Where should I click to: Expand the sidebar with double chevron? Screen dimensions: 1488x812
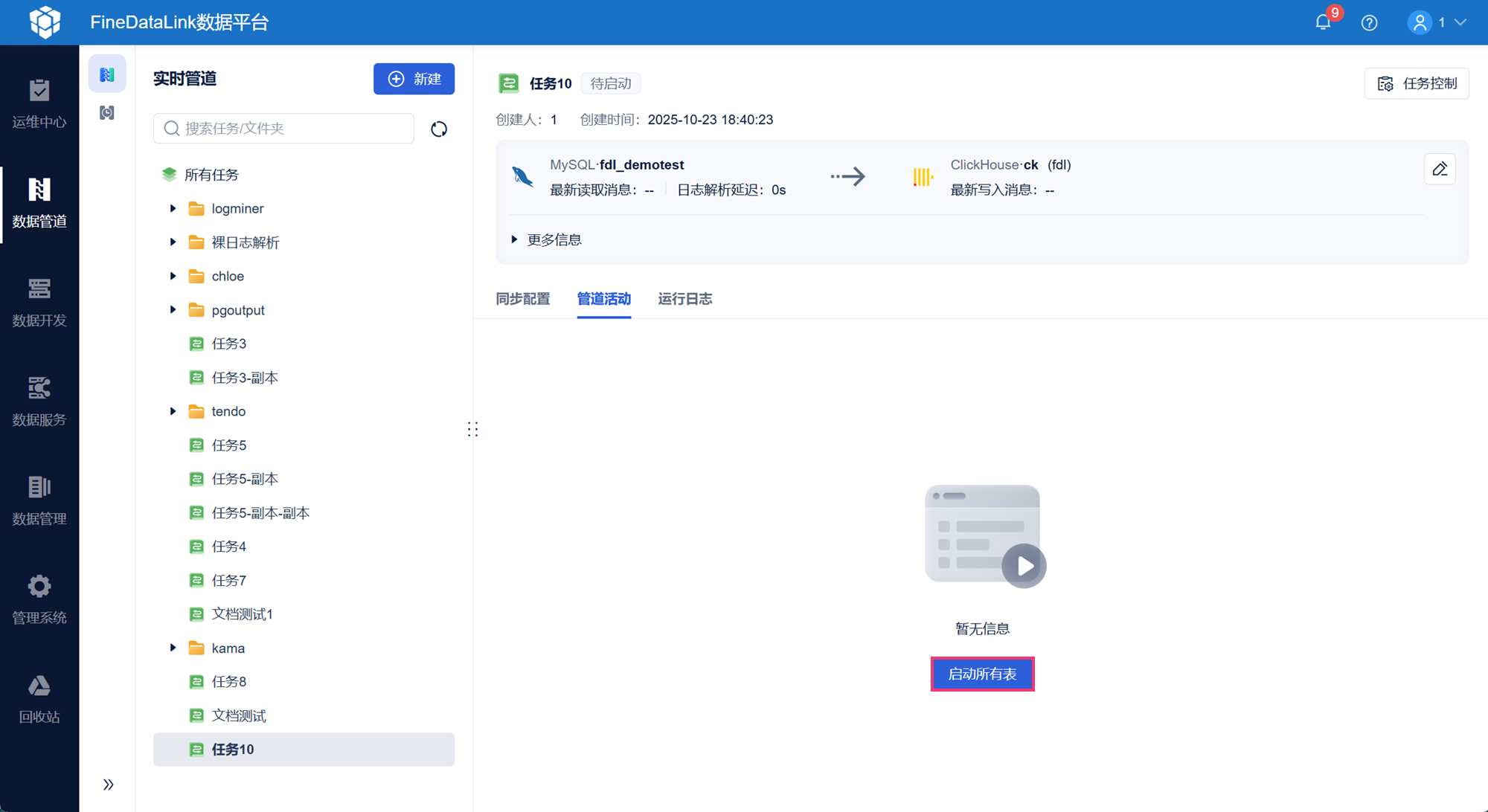coord(108,784)
